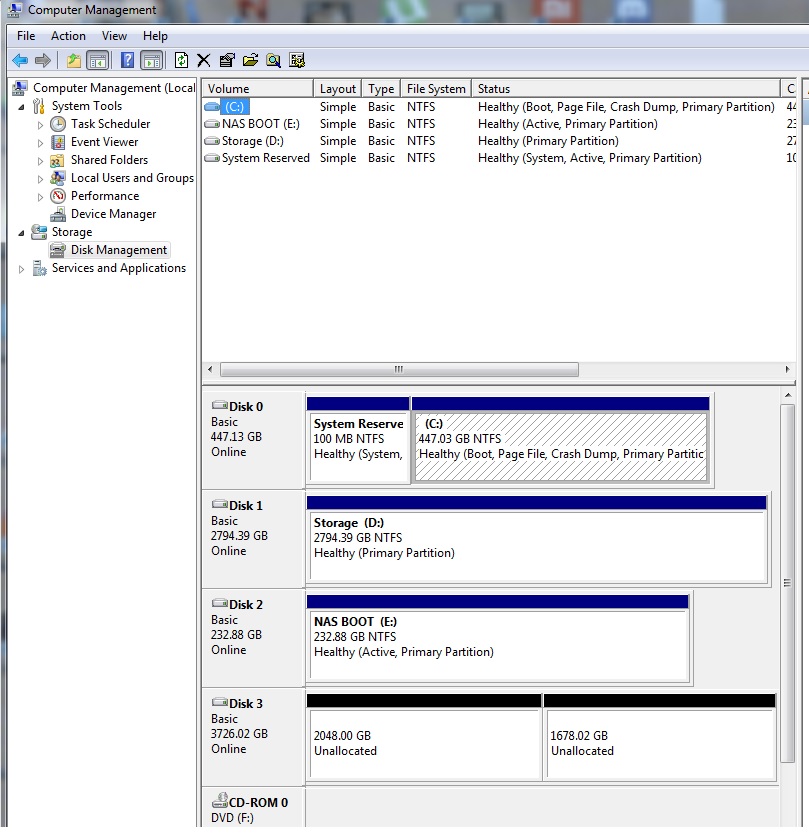The height and width of the screenshot is (834, 809).
Task: Open the File menu
Action: [26, 36]
